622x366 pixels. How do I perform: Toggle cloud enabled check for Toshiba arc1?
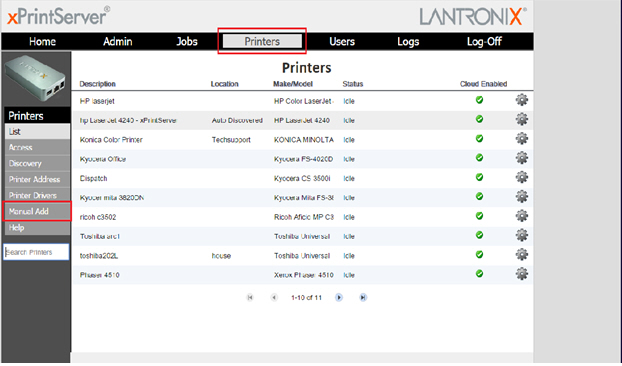pyautogui.click(x=480, y=235)
